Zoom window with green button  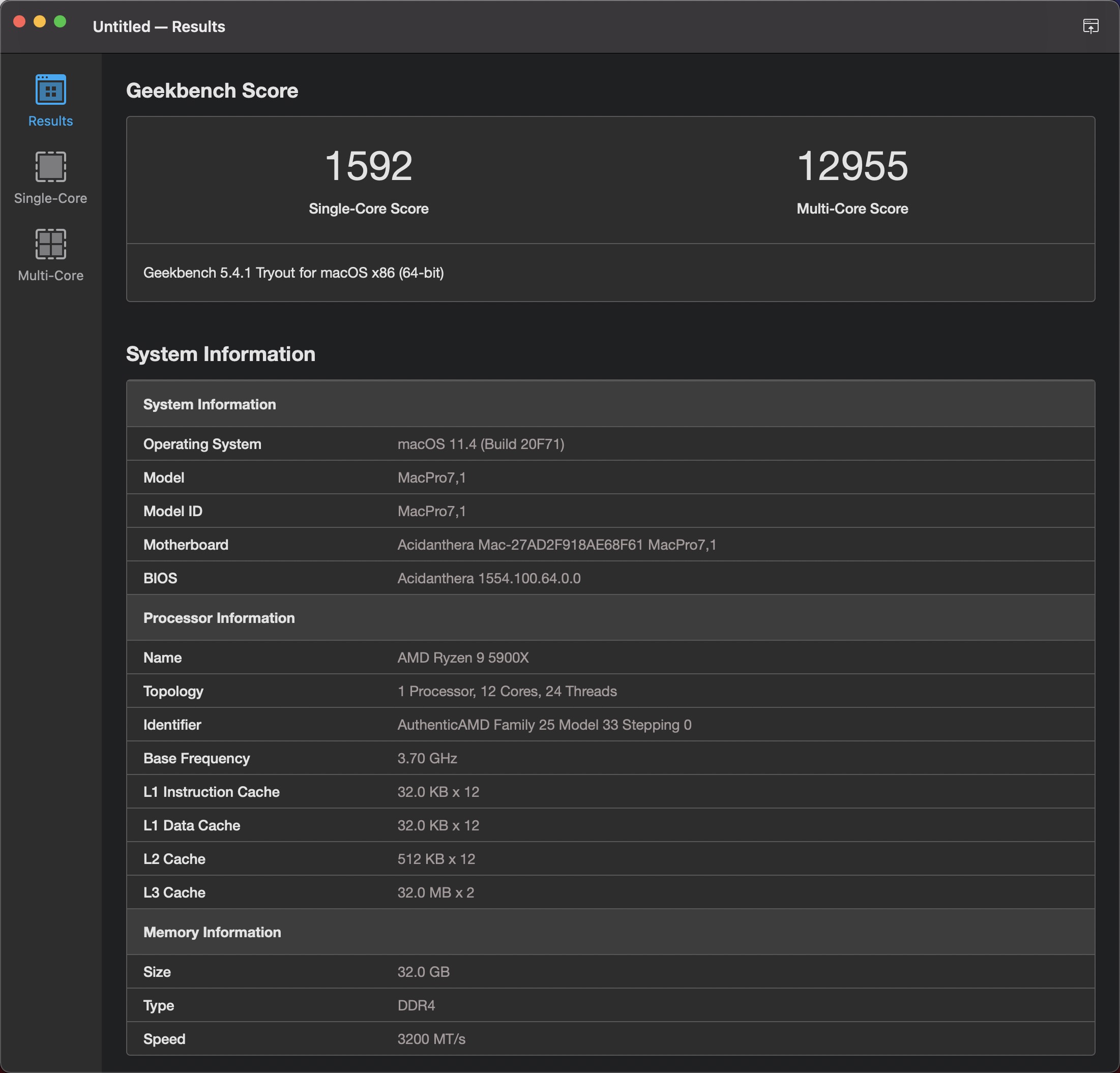(60, 22)
